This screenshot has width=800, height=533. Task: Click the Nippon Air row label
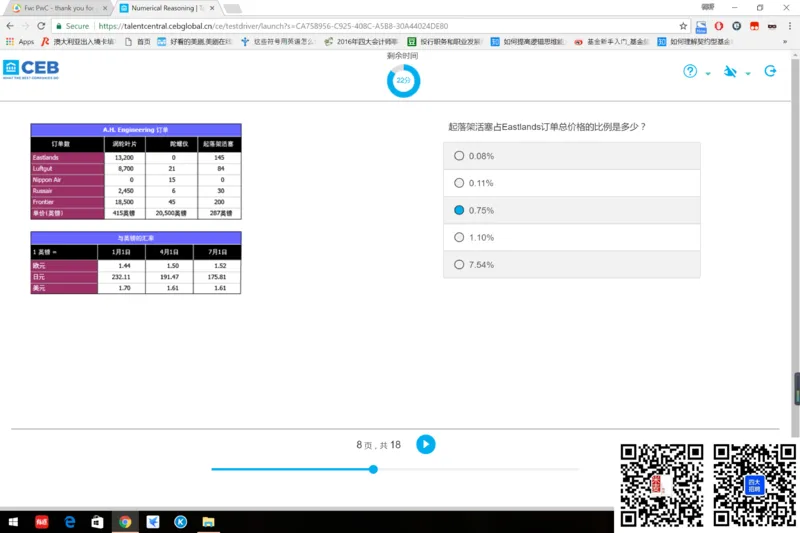coord(68,180)
